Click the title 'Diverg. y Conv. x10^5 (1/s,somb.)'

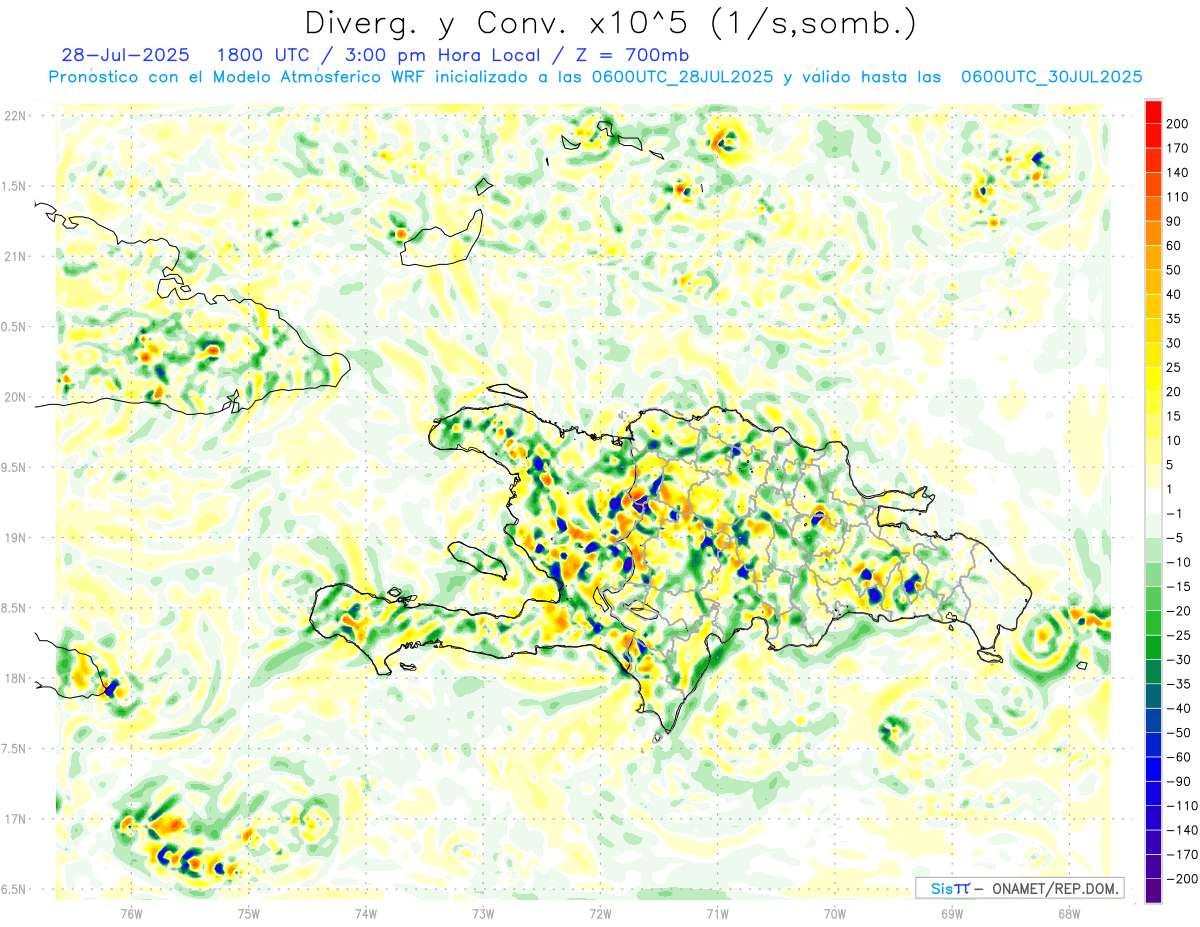(x=610, y=23)
